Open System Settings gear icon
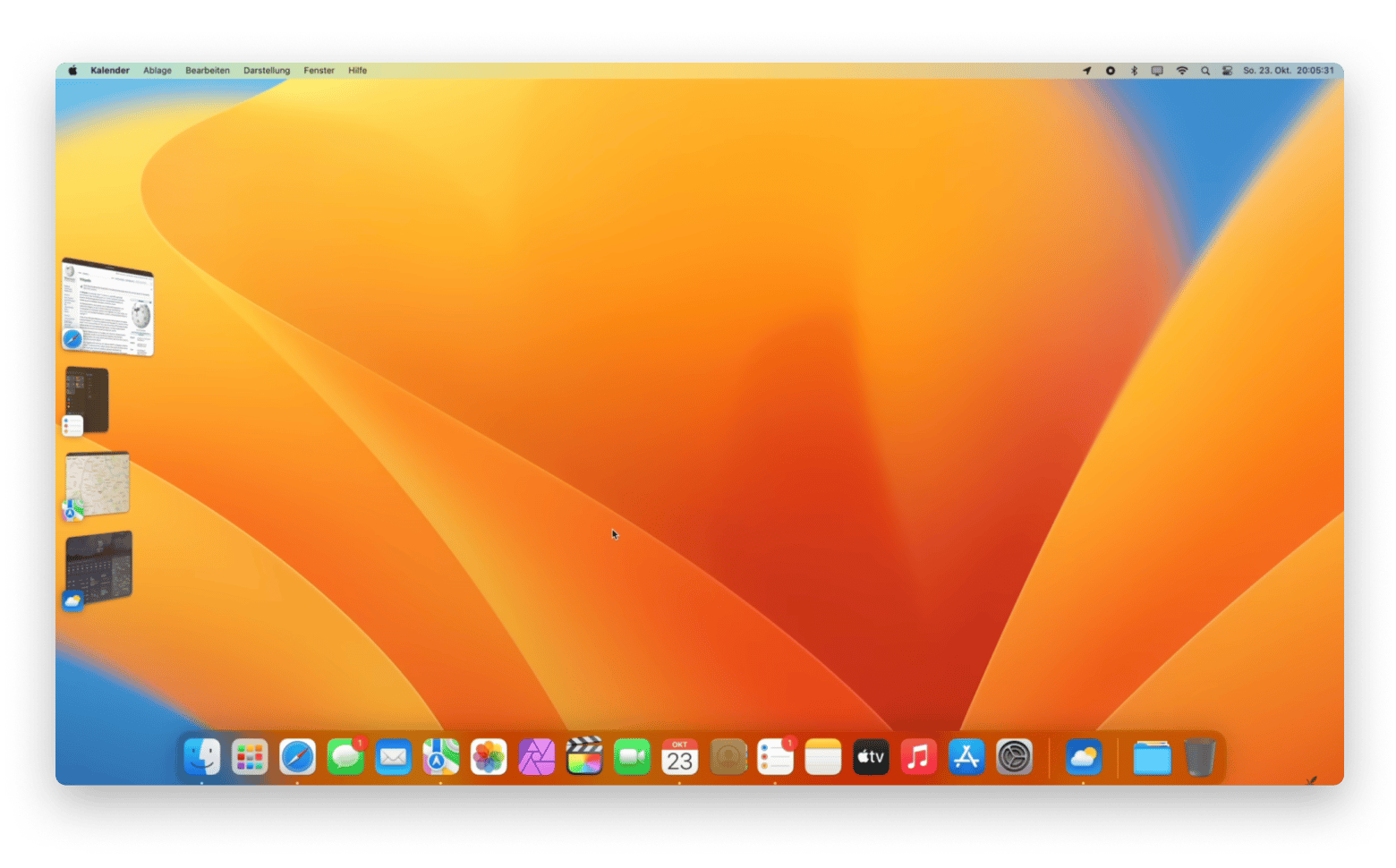Viewport: 1396px width, 868px height. click(1015, 757)
